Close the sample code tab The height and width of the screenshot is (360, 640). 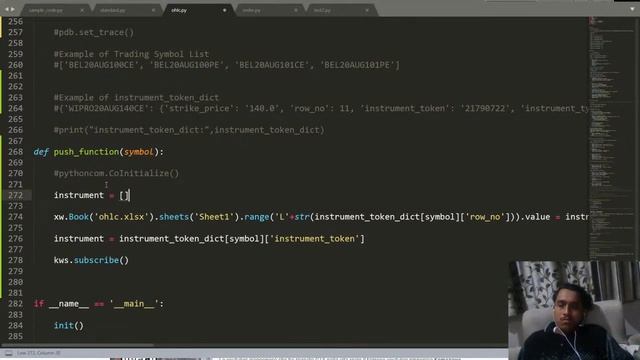coord(82,10)
